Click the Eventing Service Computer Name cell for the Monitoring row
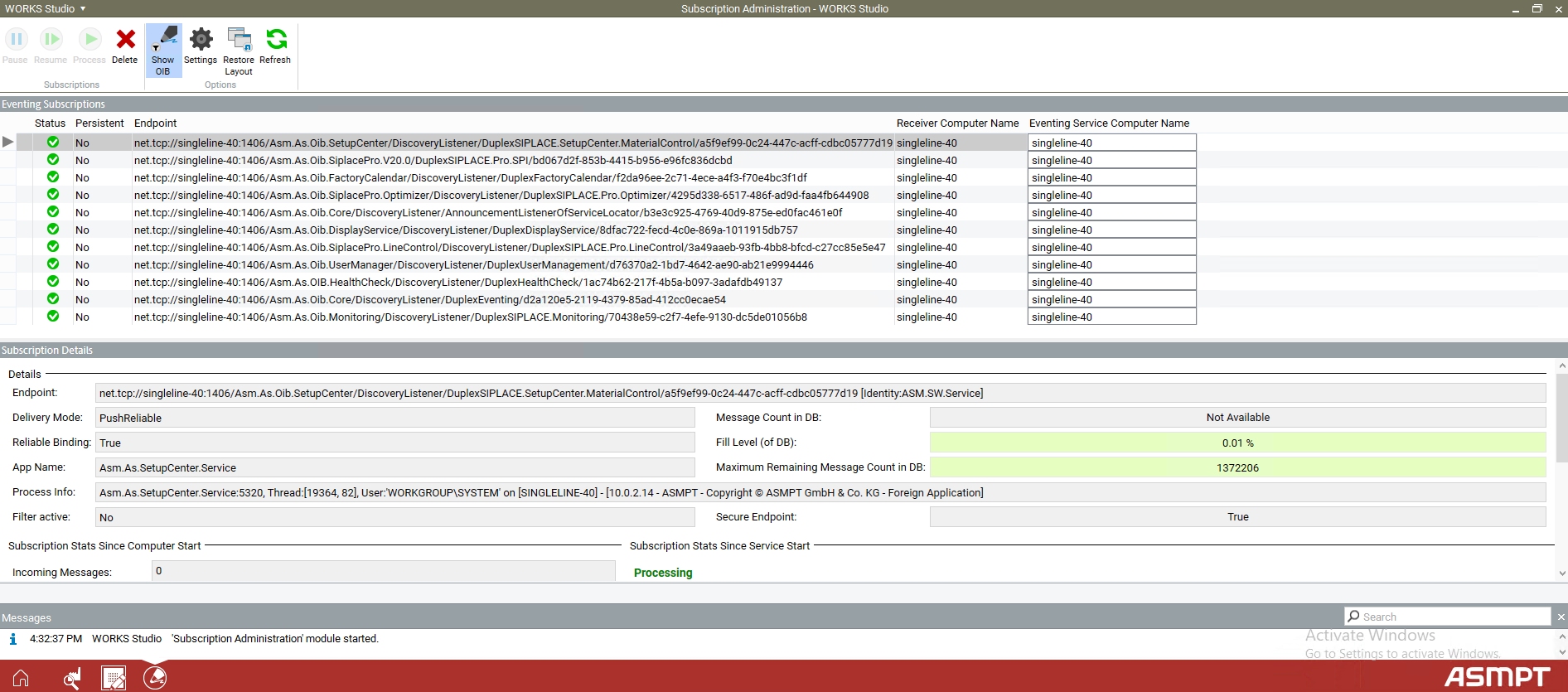The image size is (1568, 692). point(1111,317)
